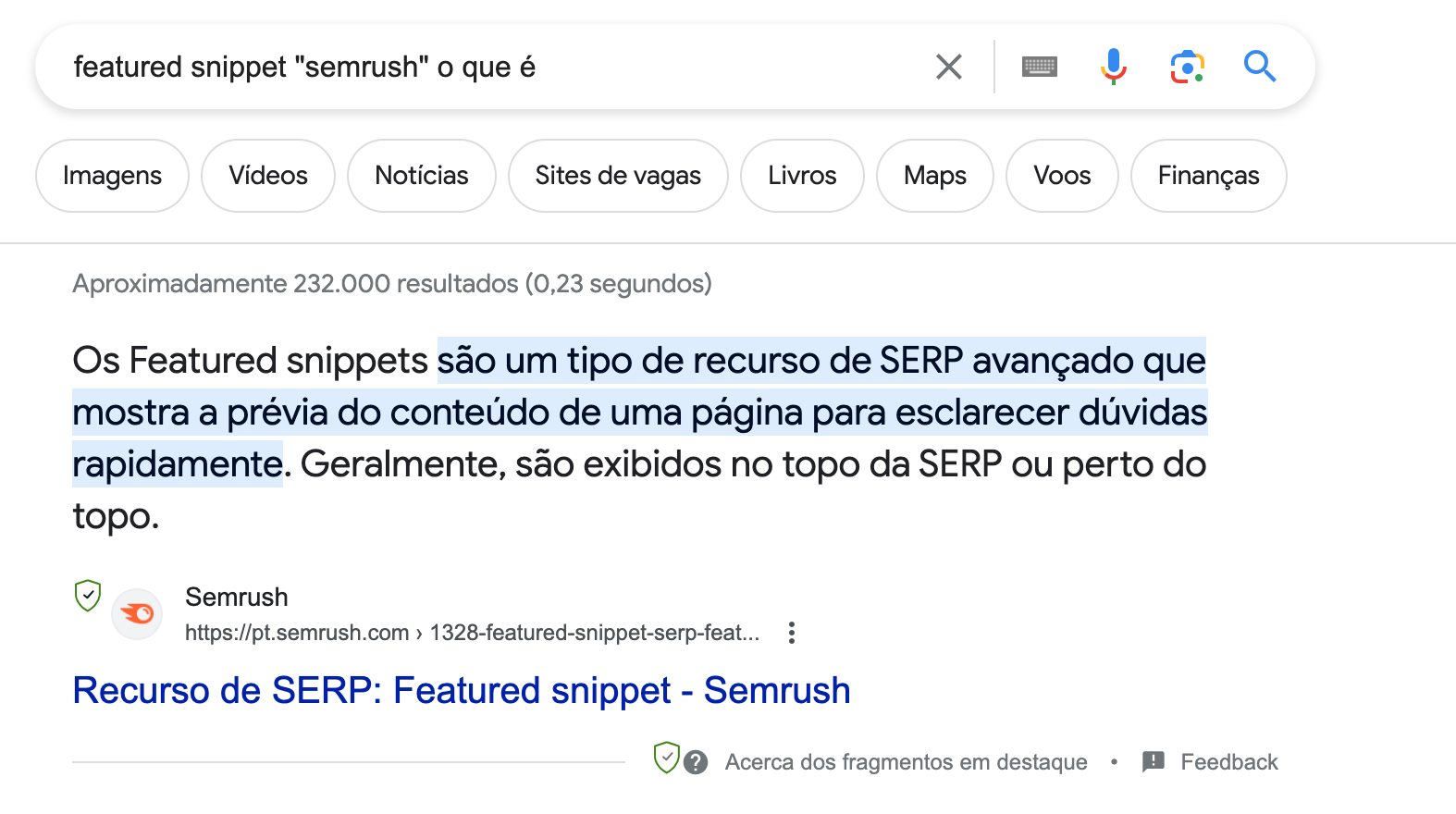The width and height of the screenshot is (1456, 814).
Task: Open the question mark help icon near snippet info
Action: coord(695,761)
